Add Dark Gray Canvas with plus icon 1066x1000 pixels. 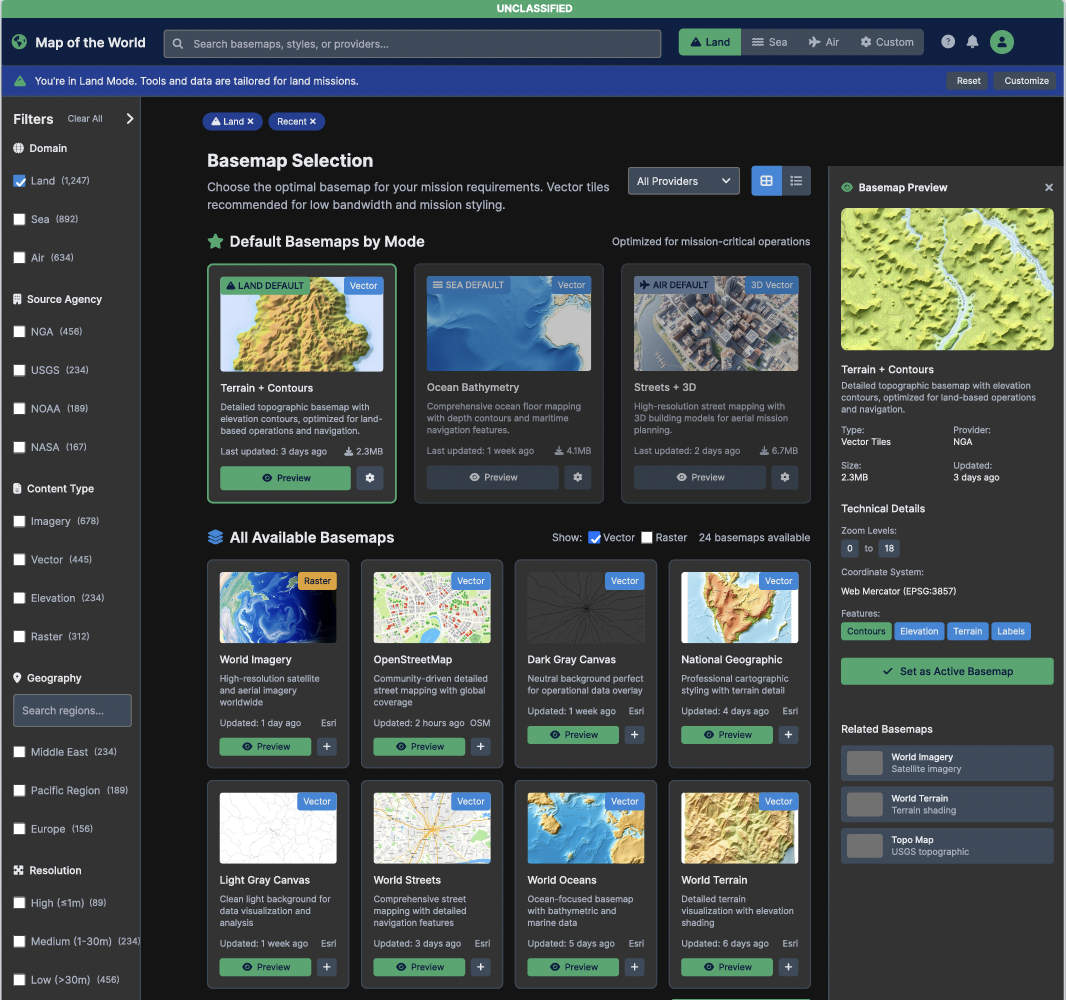(x=635, y=735)
